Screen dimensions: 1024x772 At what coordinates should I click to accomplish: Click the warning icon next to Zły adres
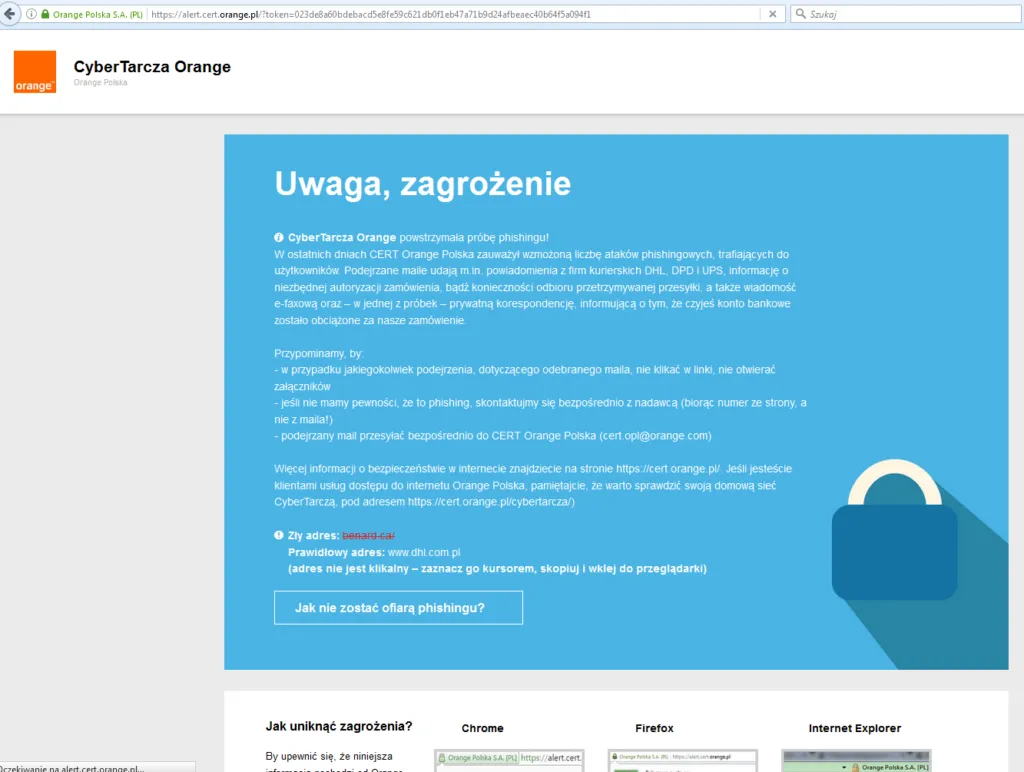click(279, 536)
